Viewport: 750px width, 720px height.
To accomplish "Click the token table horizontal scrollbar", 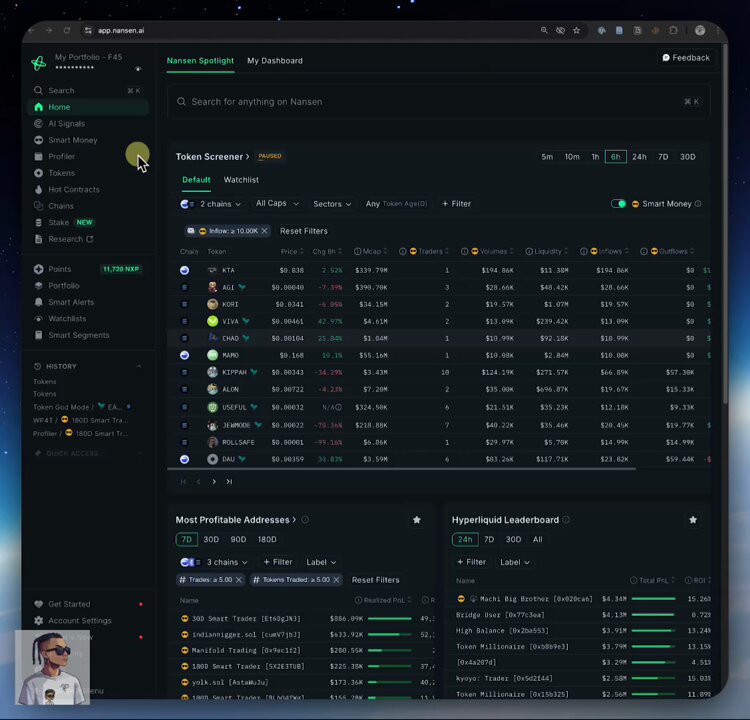I will (x=402, y=469).
